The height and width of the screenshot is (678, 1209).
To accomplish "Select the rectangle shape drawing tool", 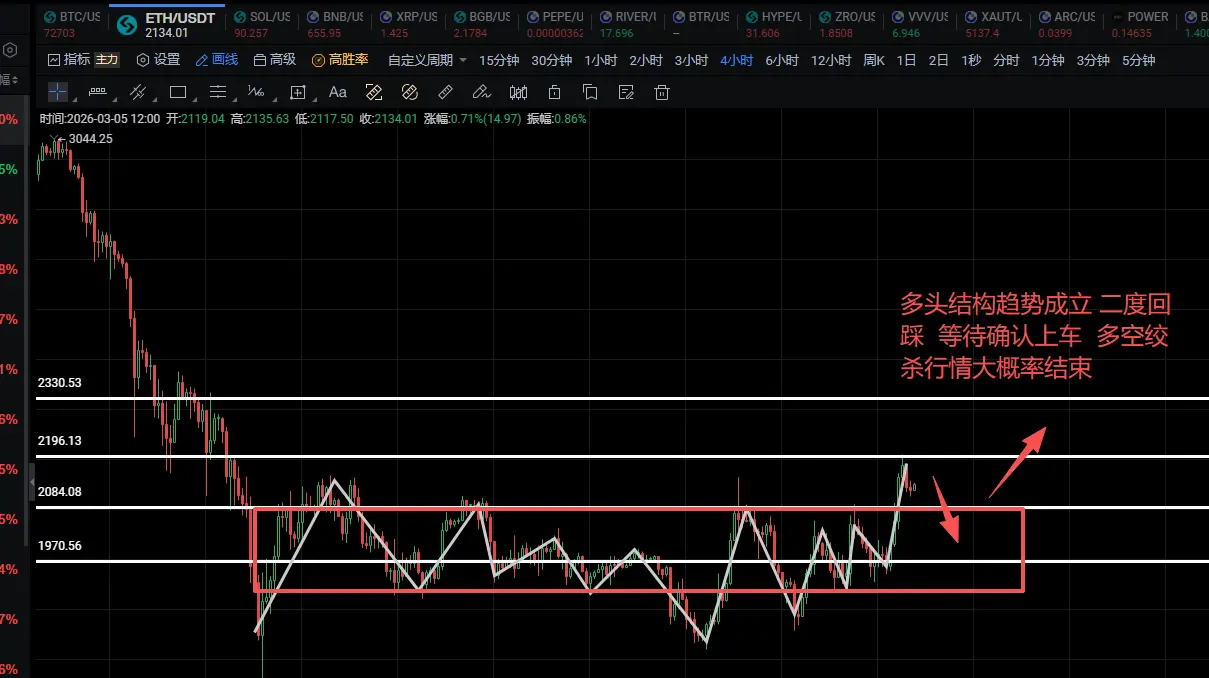I will point(178,93).
